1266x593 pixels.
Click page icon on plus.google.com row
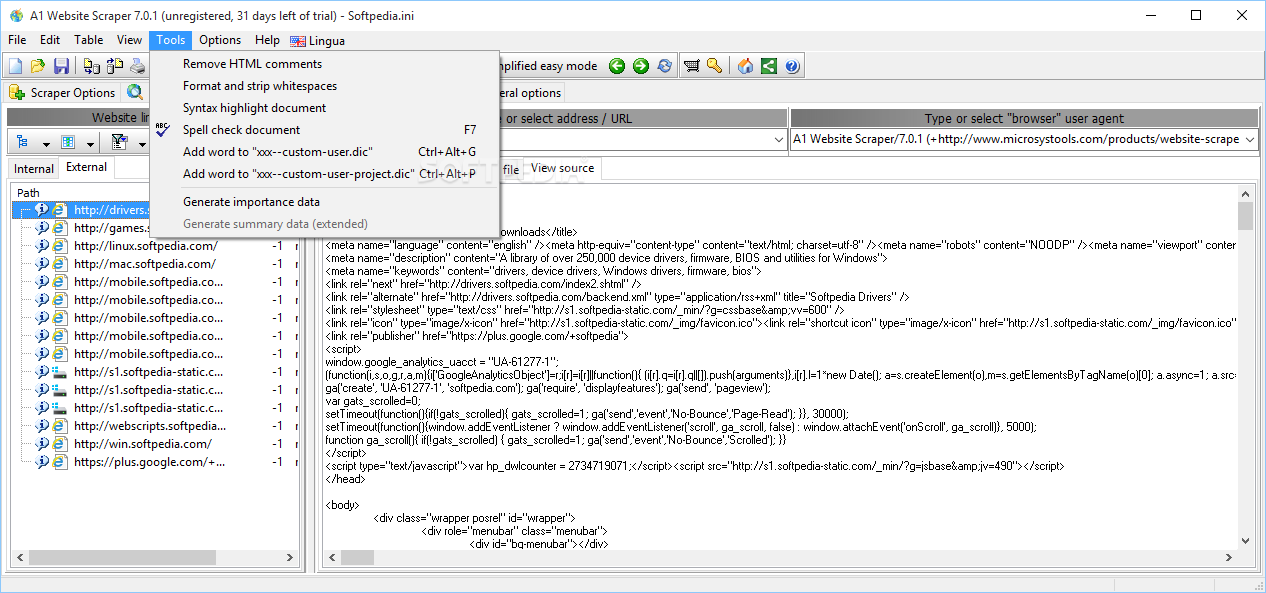[60, 462]
